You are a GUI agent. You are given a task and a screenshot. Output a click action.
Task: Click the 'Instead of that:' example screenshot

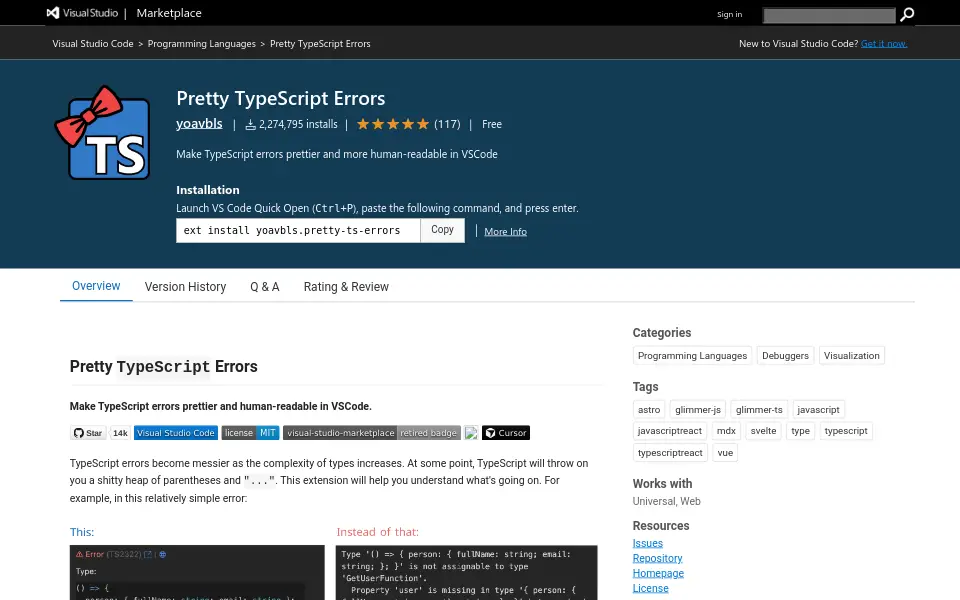(467, 572)
